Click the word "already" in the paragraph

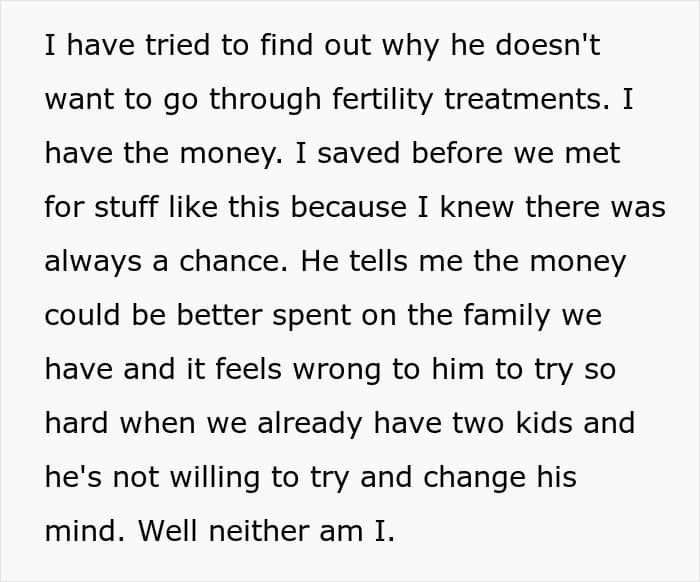[x=309, y=424]
